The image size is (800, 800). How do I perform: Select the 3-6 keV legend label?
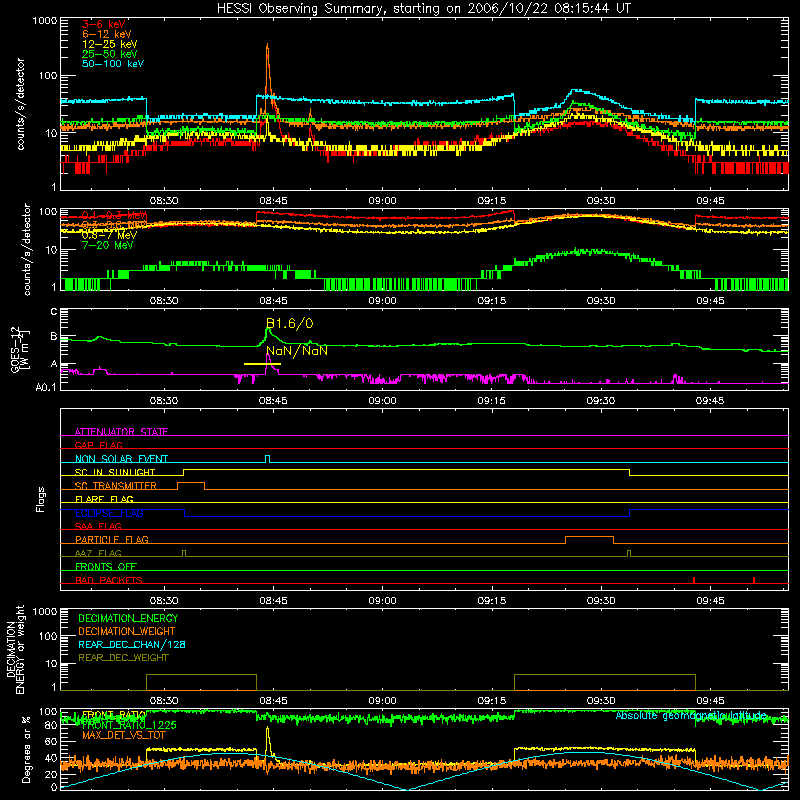(104, 24)
